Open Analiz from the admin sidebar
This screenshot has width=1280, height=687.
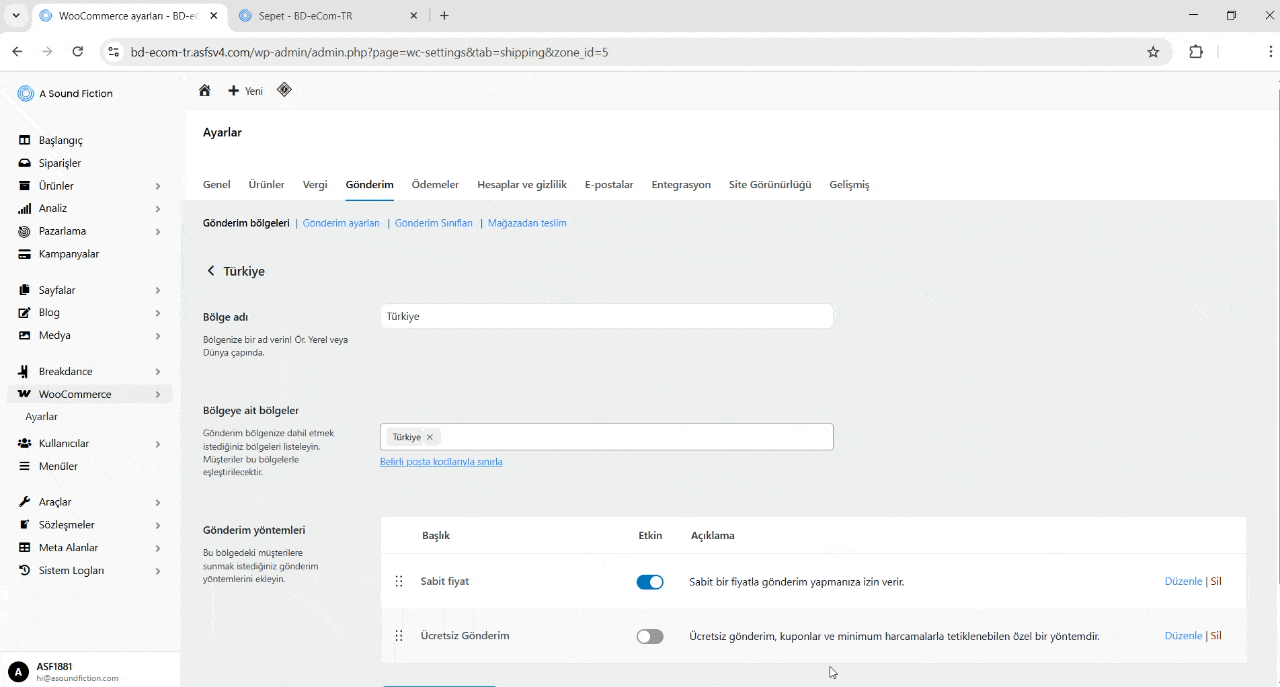(24, 208)
